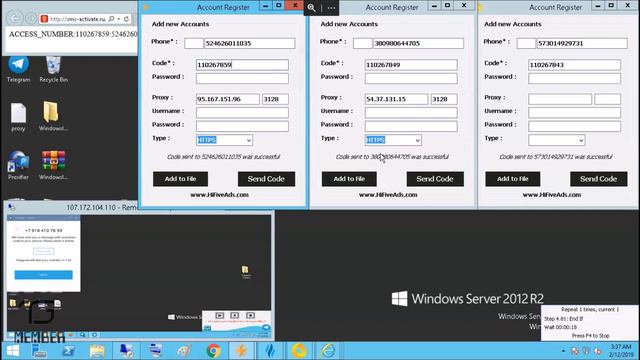Viewport: 640px width, 360px height.
Task: Open Server Manager from the taskbar
Action: 40,351
